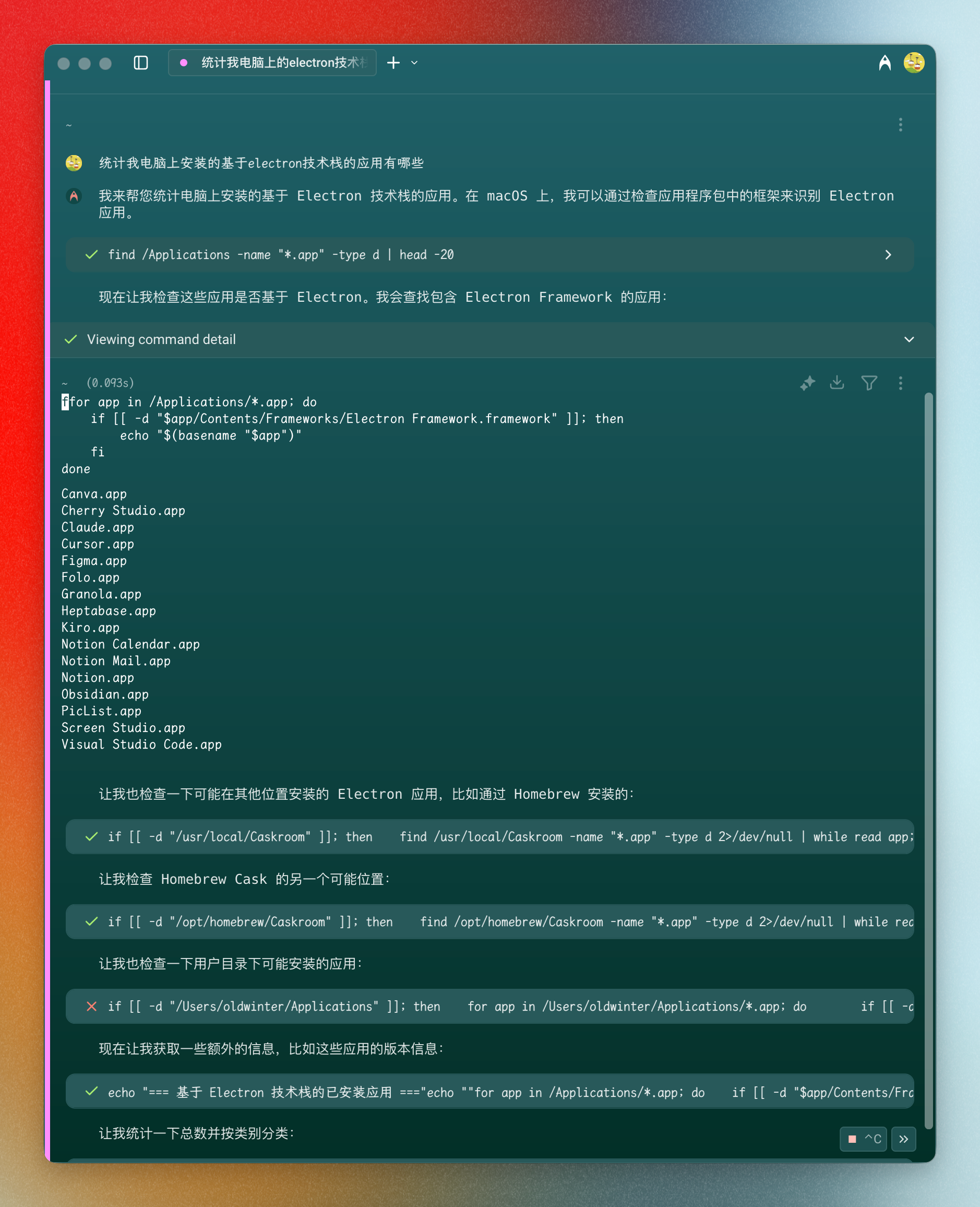980x1207 pixels.
Task: Open the command block three-dot menu
Action: tap(900, 383)
